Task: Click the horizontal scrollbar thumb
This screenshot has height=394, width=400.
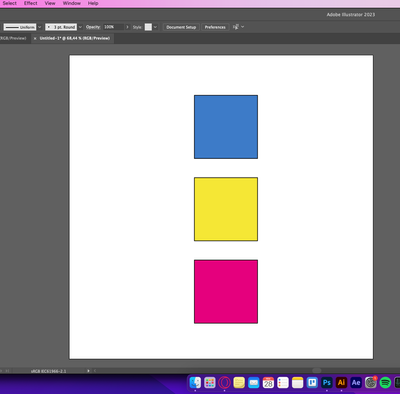Action: tap(317, 371)
